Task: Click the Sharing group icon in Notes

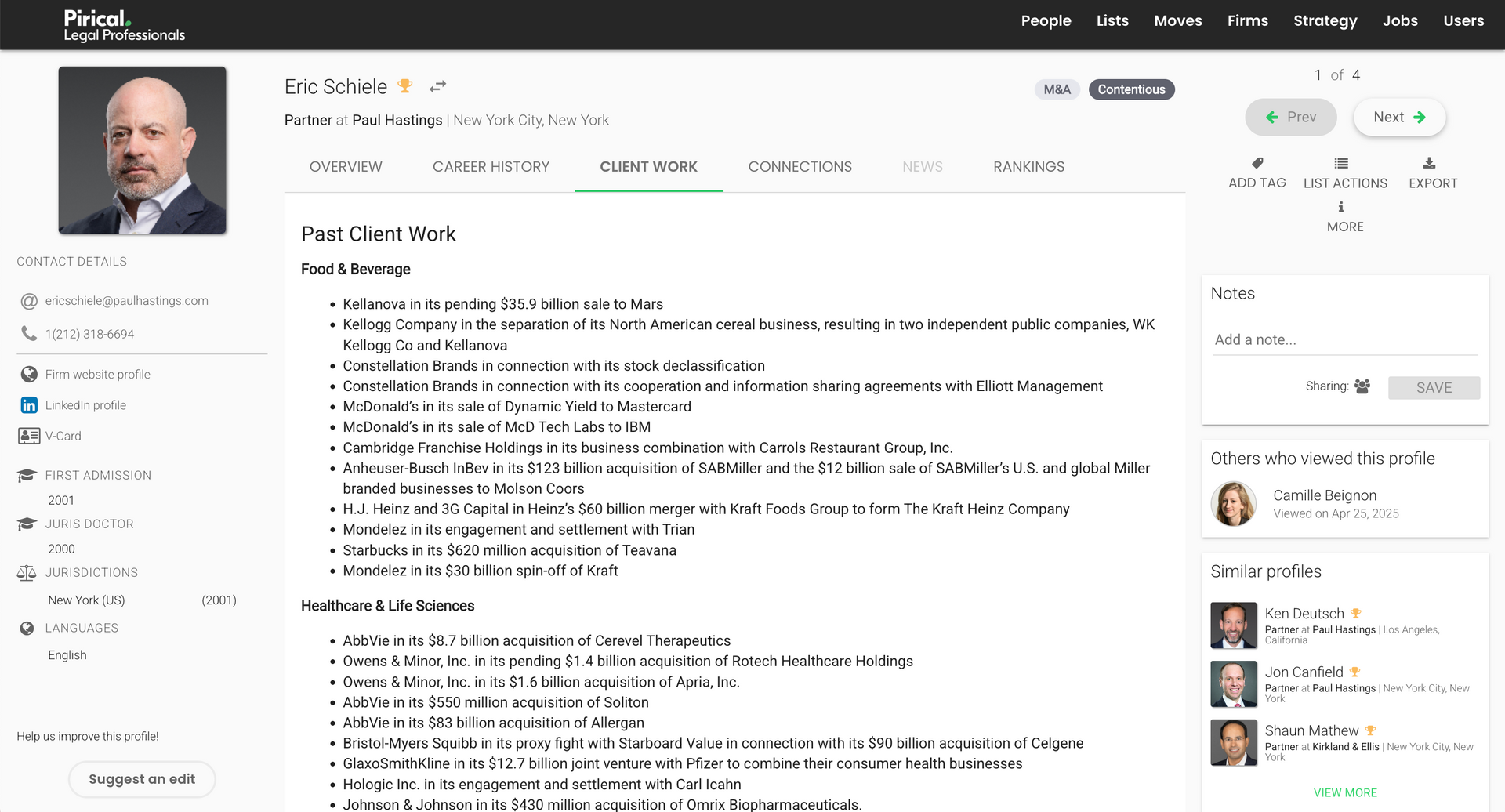Action: click(x=1362, y=386)
